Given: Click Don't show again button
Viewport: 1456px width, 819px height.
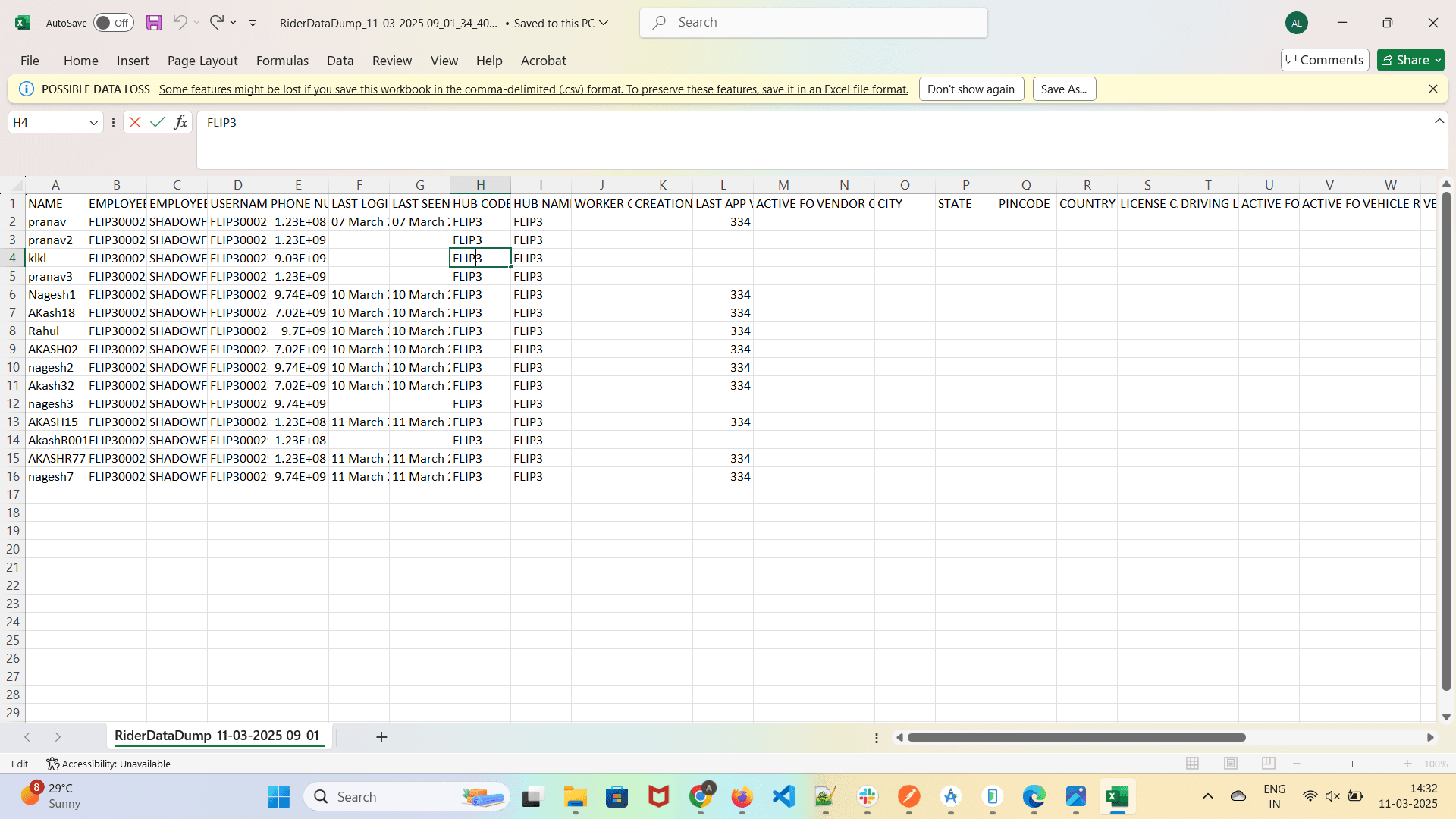Looking at the screenshot, I should pyautogui.click(x=971, y=89).
